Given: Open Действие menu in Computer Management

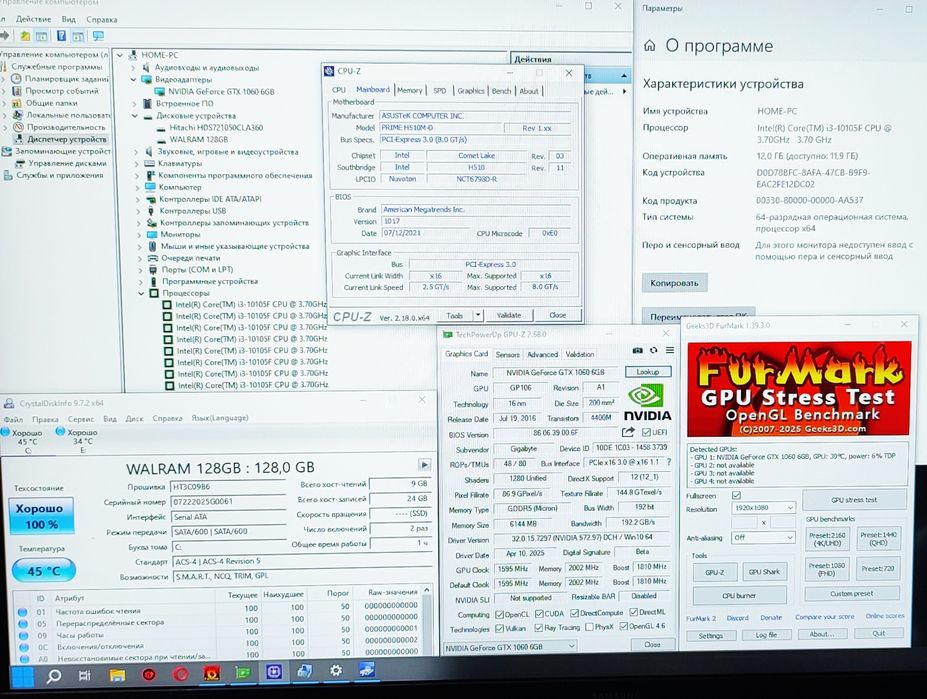Looking at the screenshot, I should tap(33, 19).
